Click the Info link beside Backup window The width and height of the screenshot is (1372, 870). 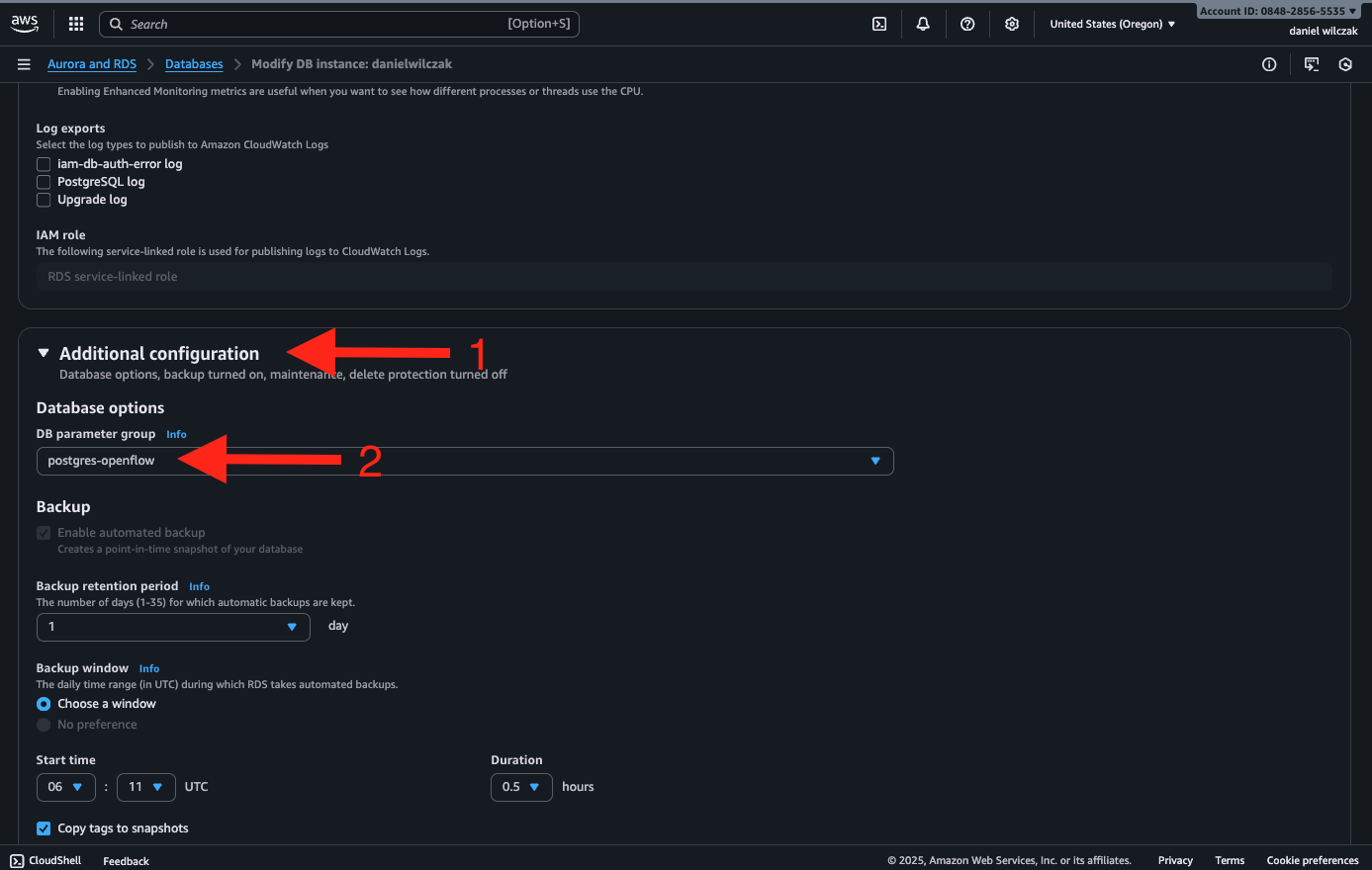tap(149, 669)
